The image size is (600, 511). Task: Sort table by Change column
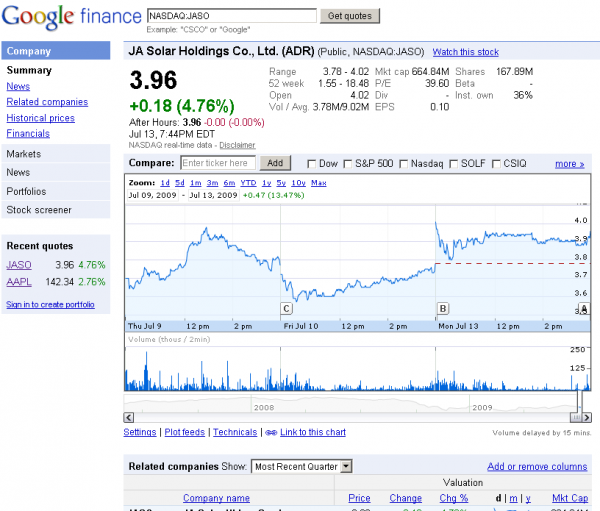(406, 498)
